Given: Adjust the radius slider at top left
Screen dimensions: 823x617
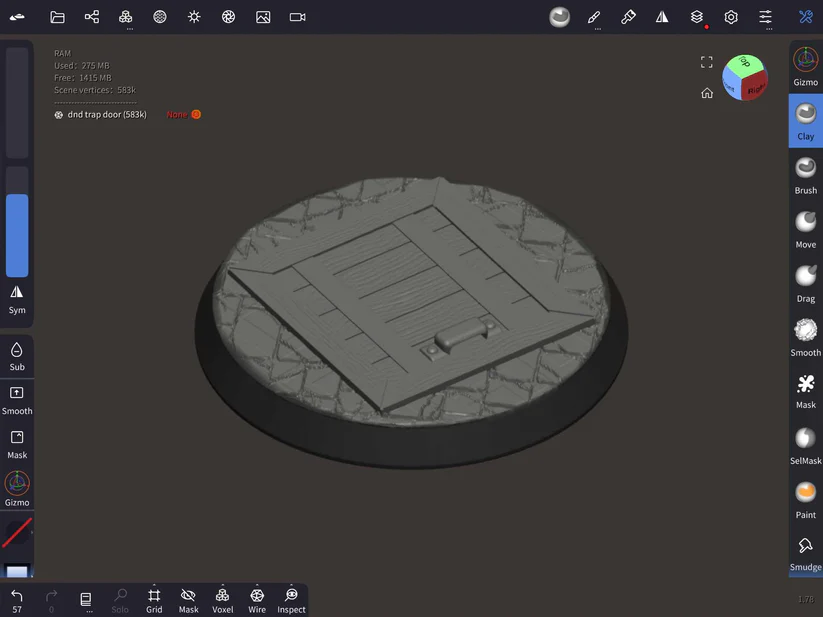Looking at the screenshot, I should coord(17,103).
